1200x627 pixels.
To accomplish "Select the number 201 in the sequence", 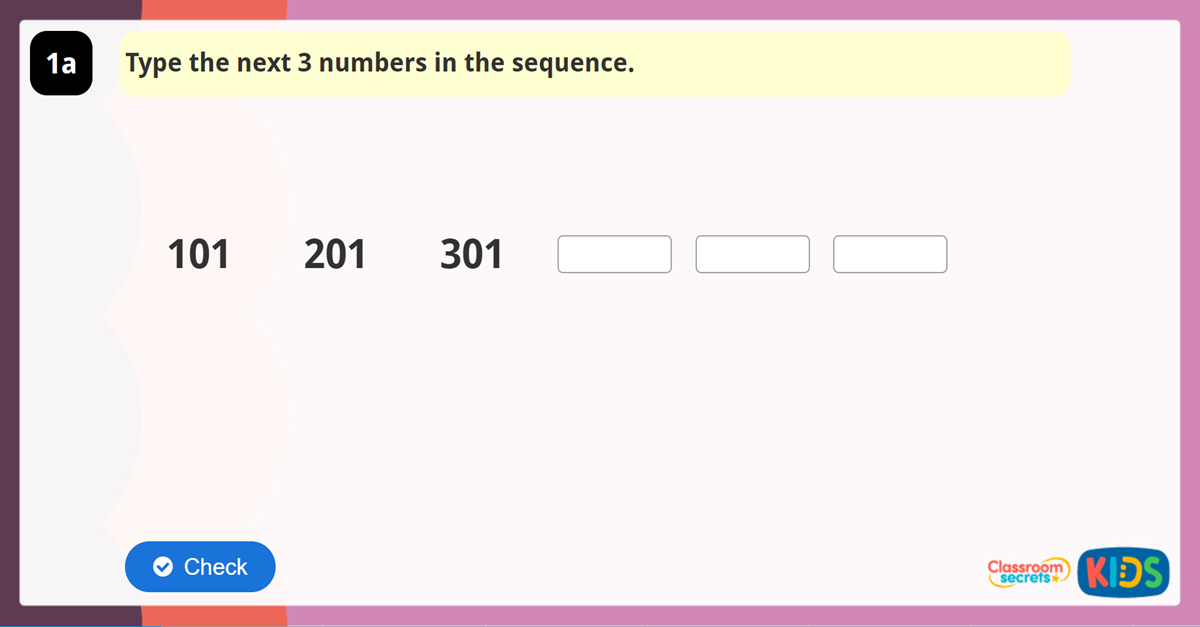I will [336, 254].
